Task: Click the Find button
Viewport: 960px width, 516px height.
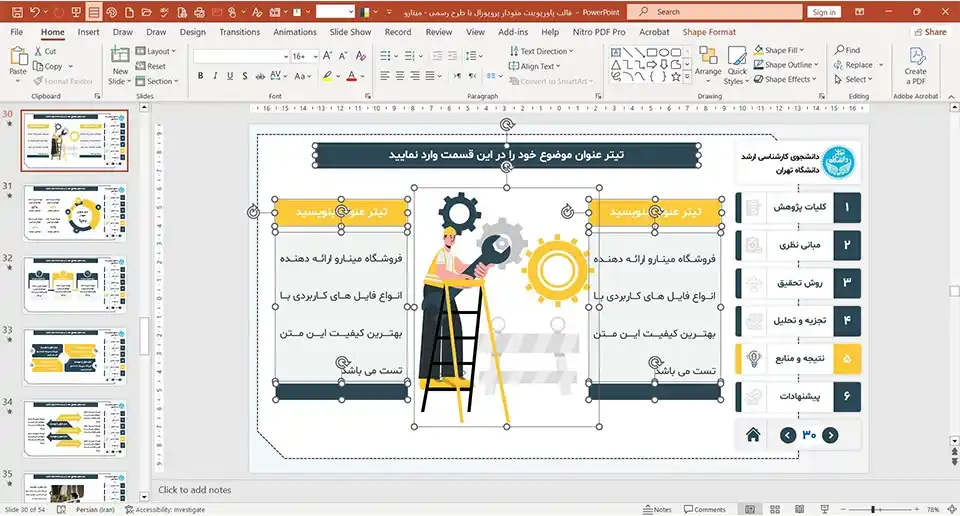Action: 847,50
